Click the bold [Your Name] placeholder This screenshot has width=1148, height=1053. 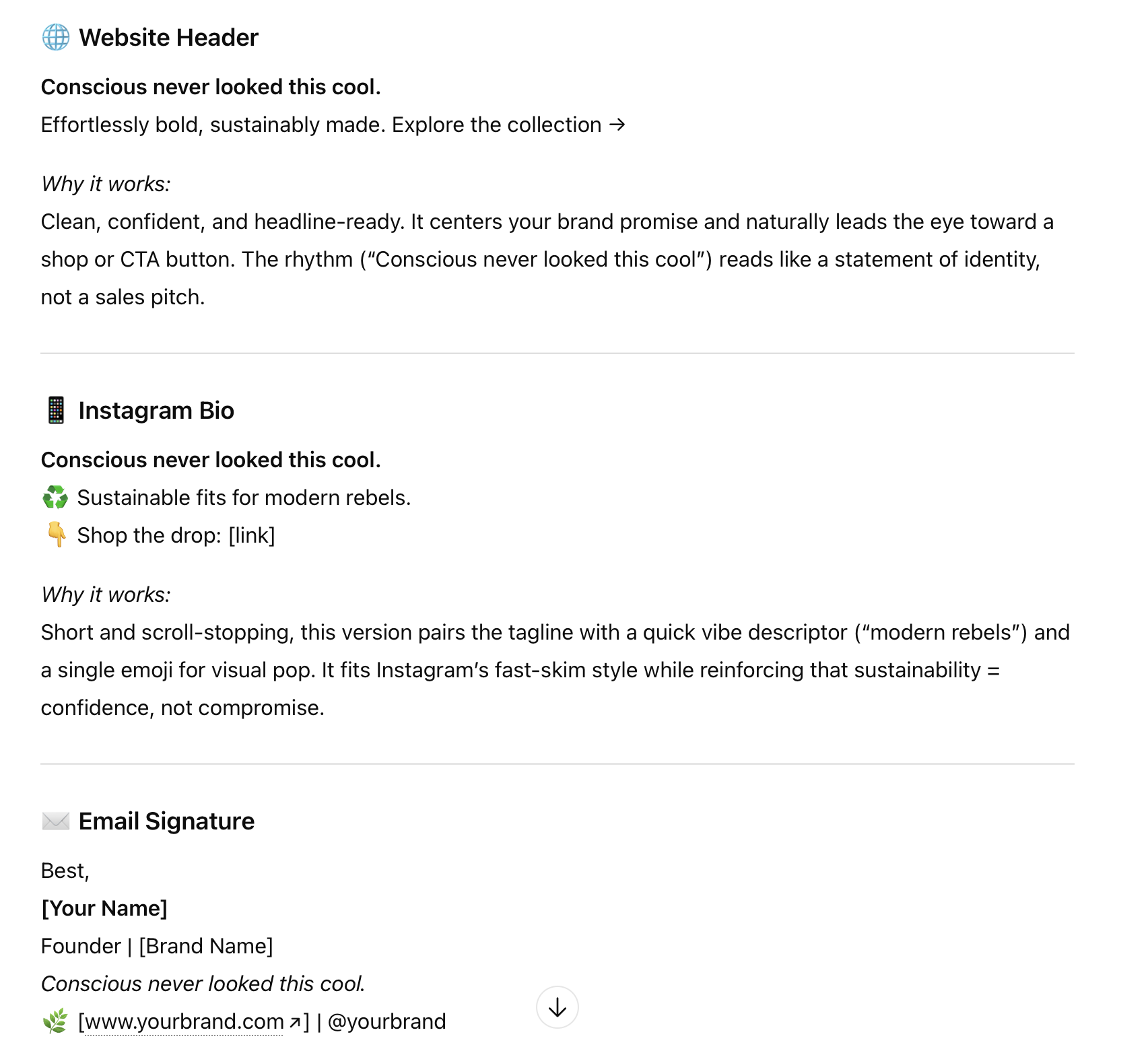(x=104, y=908)
